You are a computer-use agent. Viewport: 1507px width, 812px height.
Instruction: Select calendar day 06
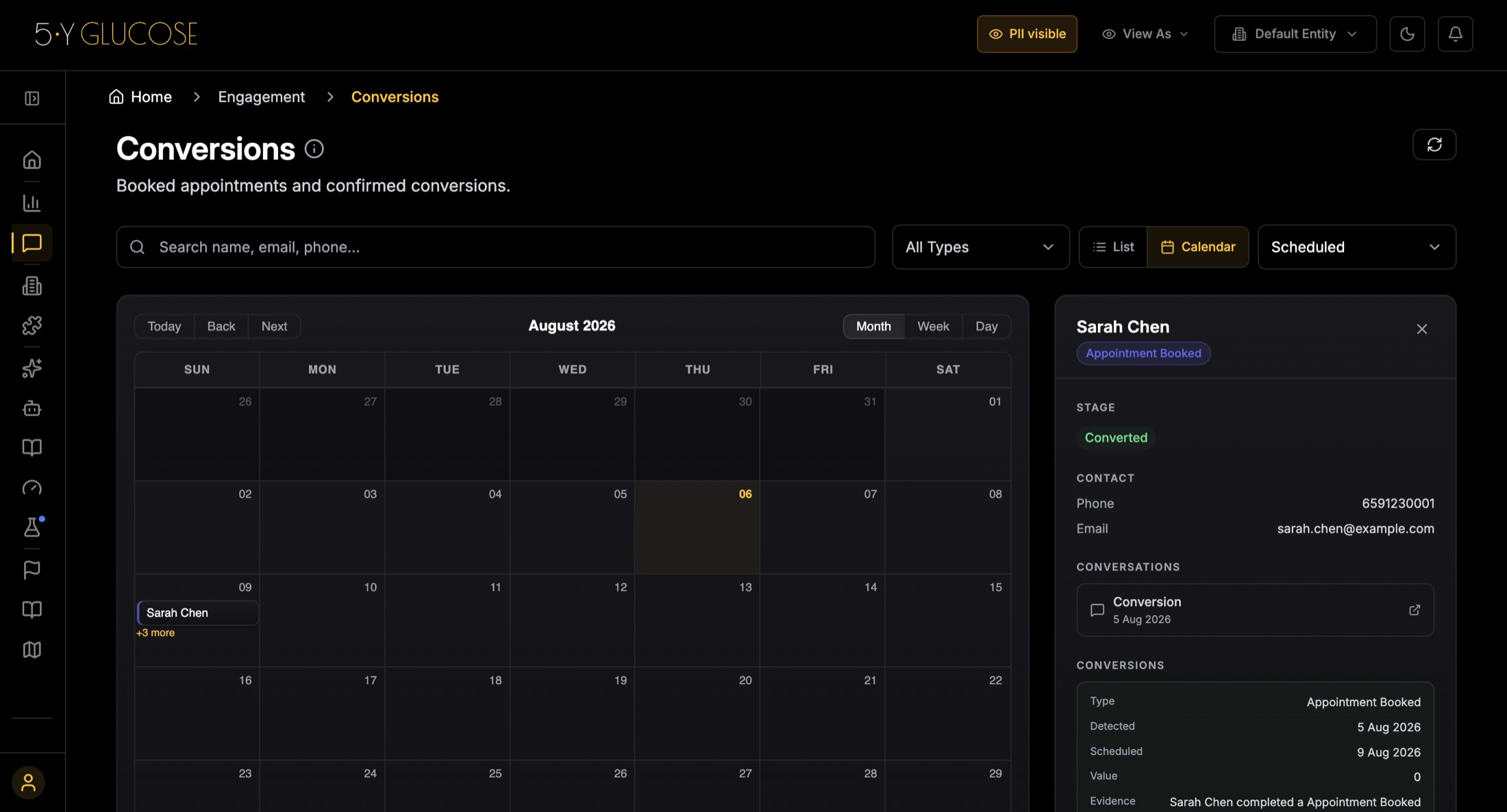(697, 527)
